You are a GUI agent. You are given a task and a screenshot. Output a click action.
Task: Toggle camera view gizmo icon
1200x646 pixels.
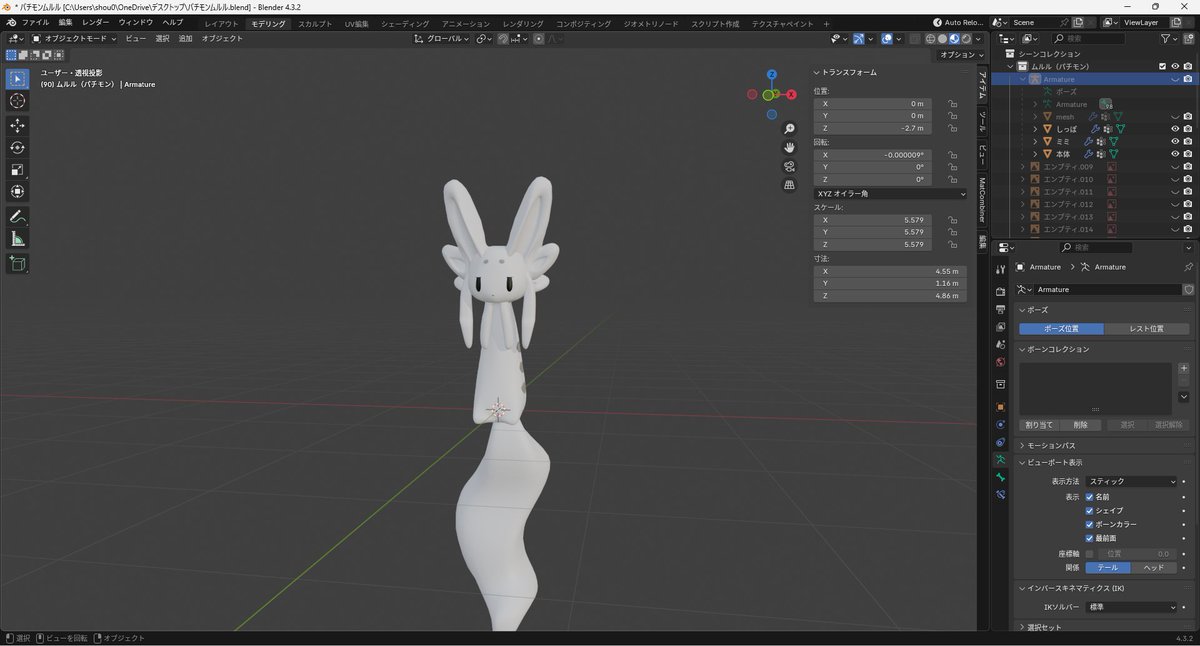[x=790, y=166]
